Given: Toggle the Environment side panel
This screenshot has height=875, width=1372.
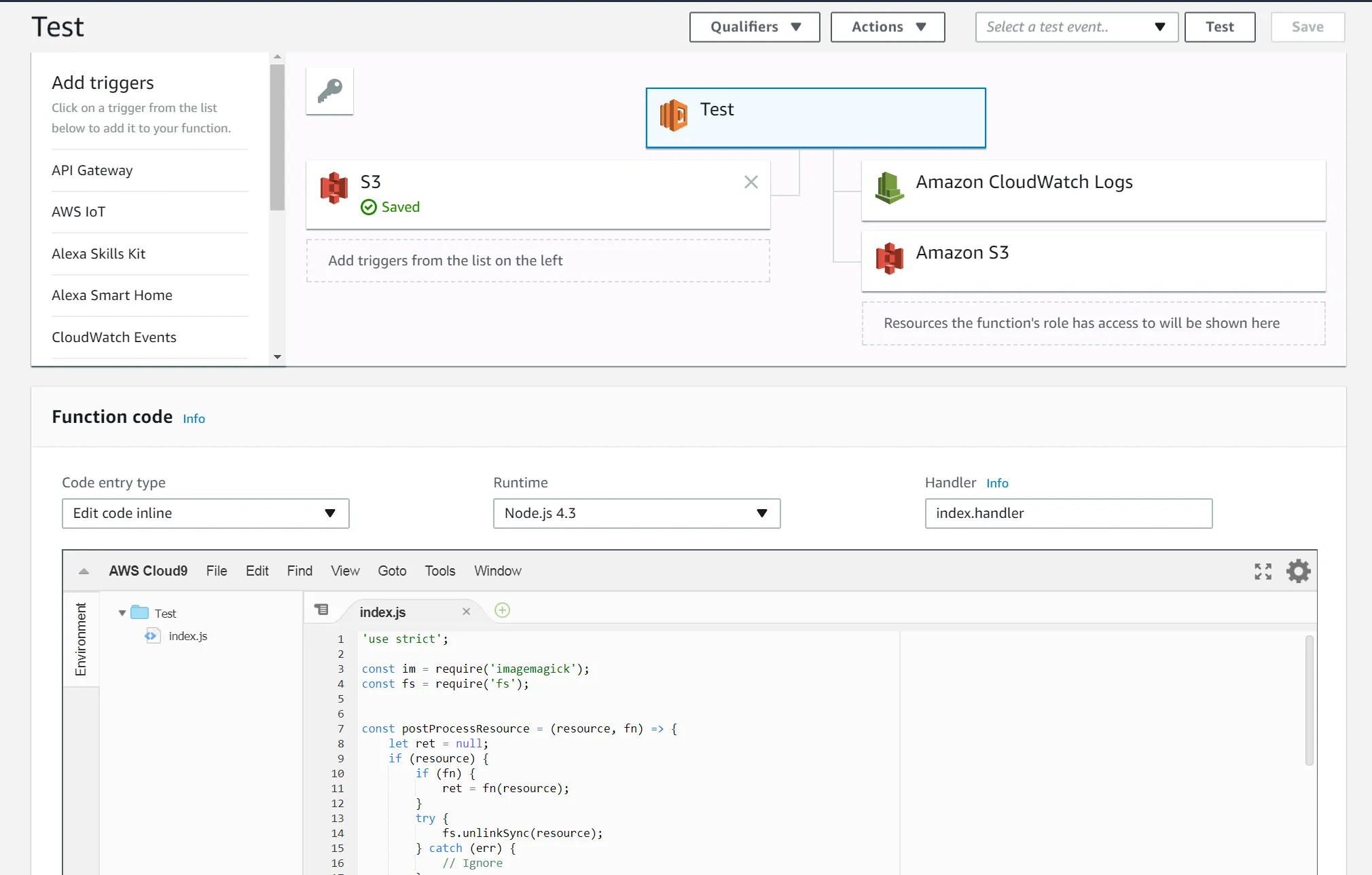Looking at the screenshot, I should point(81,639).
